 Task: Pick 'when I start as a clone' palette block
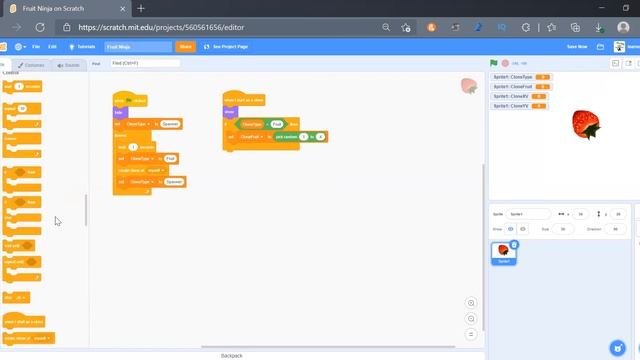click(x=24, y=321)
